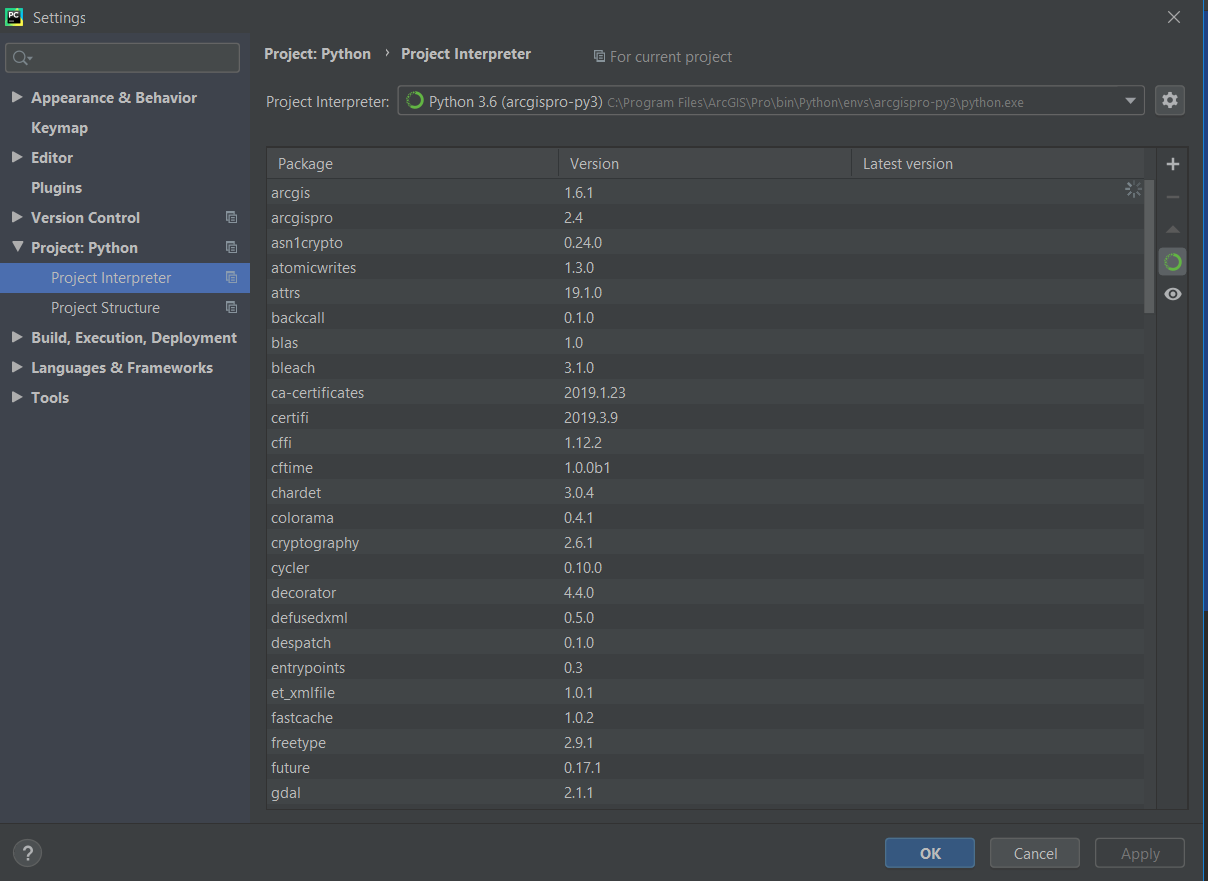Click the help question mark button
Screen dimensions: 1208x881
click(27, 853)
